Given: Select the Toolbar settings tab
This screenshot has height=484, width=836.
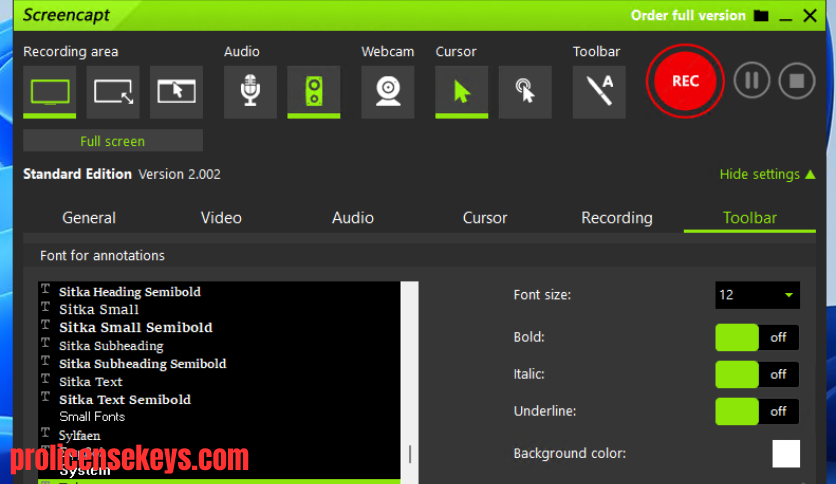Looking at the screenshot, I should (750, 218).
